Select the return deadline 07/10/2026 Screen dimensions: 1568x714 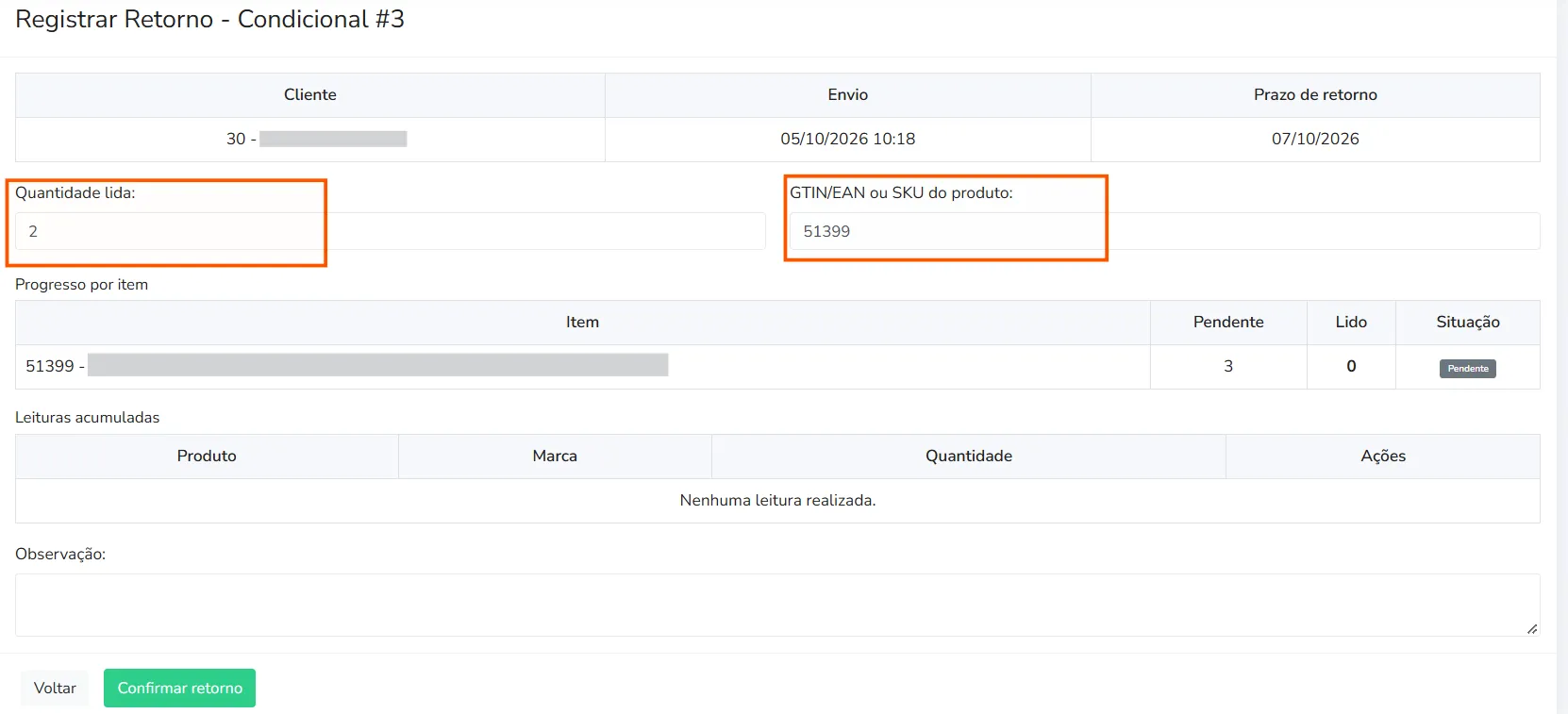point(1315,139)
